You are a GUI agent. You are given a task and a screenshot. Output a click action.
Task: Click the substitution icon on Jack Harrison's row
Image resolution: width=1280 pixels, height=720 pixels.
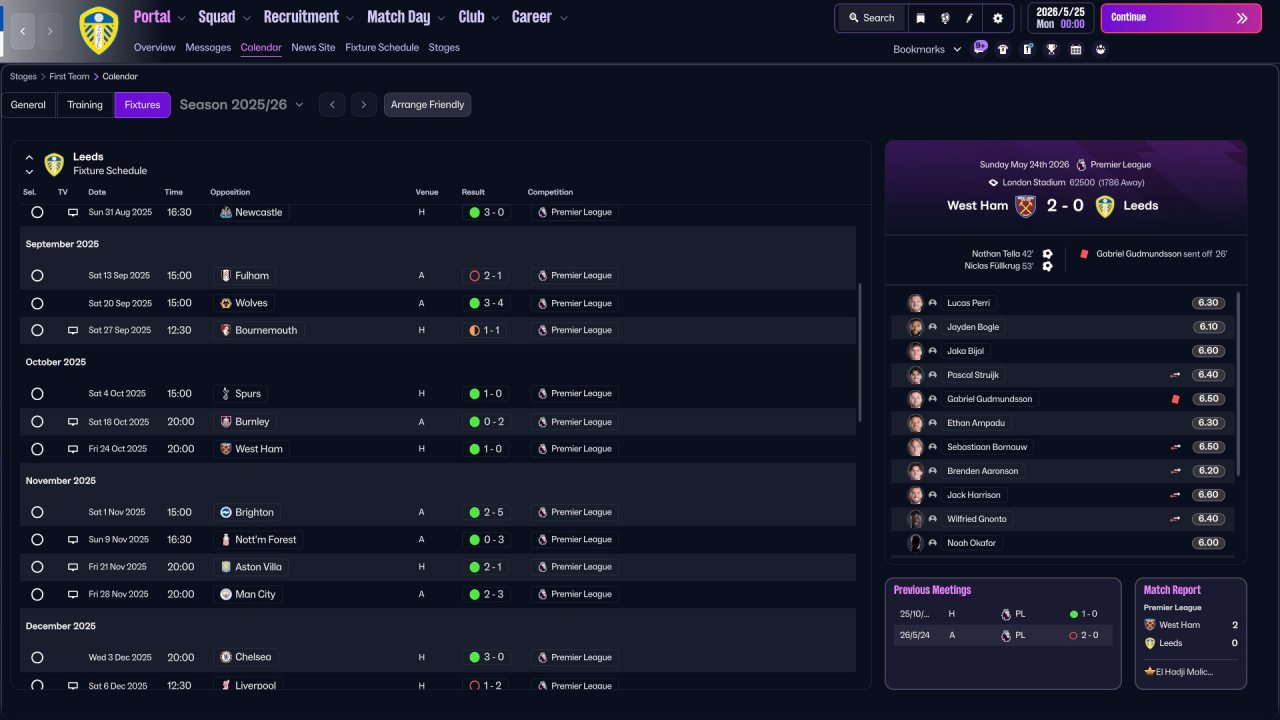click(1175, 495)
